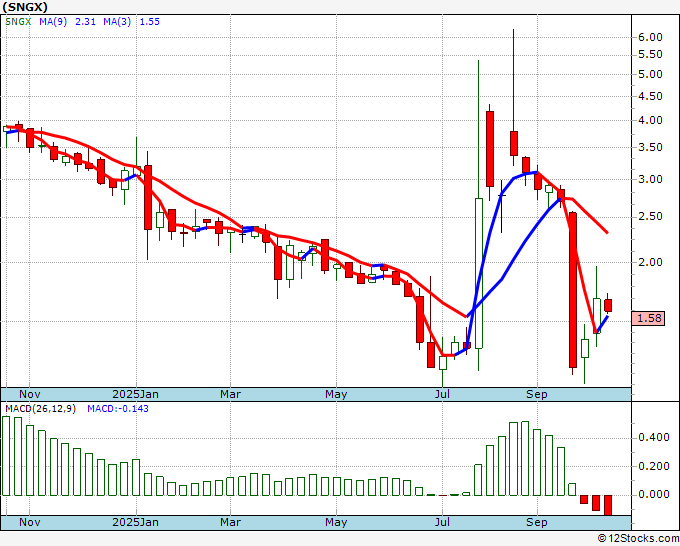Click the Sep marker on MACD panel axis
Image resolution: width=680 pixels, height=546 pixels.
[537, 522]
